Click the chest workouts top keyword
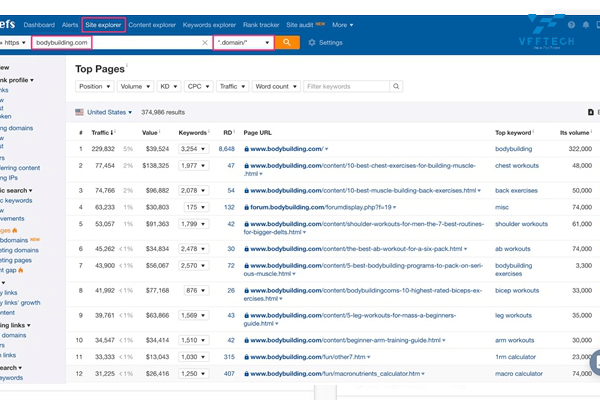This screenshot has height=400, width=600. point(517,166)
